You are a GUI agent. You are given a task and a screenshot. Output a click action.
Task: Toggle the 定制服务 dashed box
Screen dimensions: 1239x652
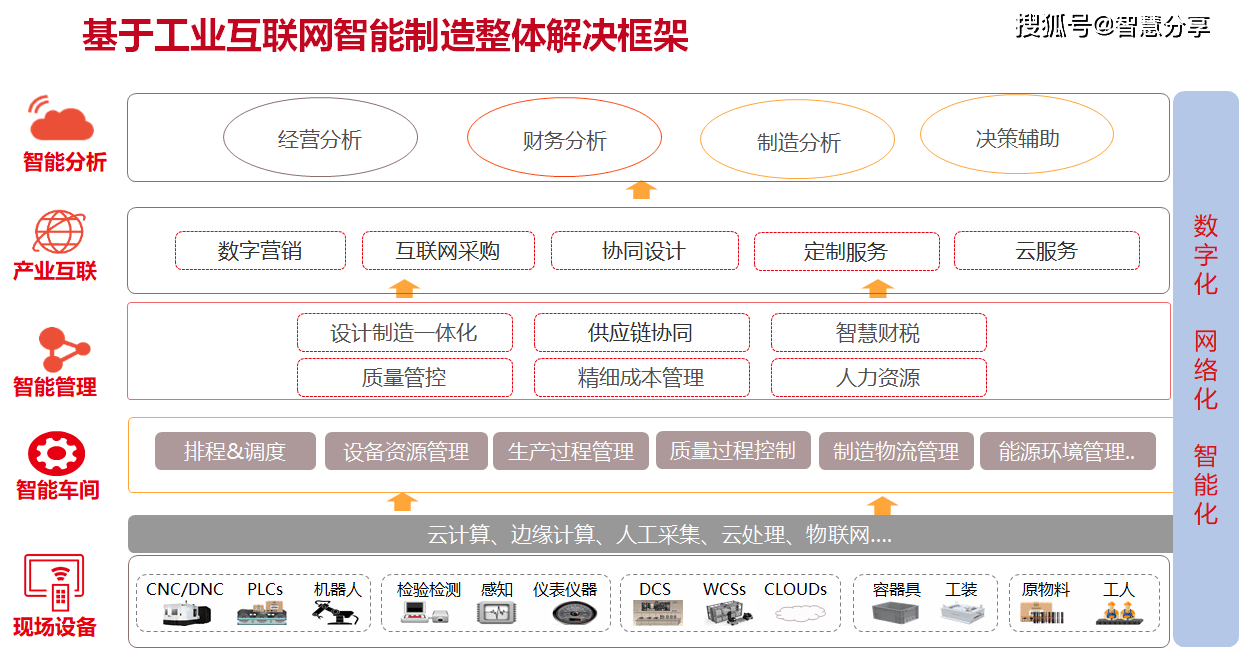(x=846, y=251)
